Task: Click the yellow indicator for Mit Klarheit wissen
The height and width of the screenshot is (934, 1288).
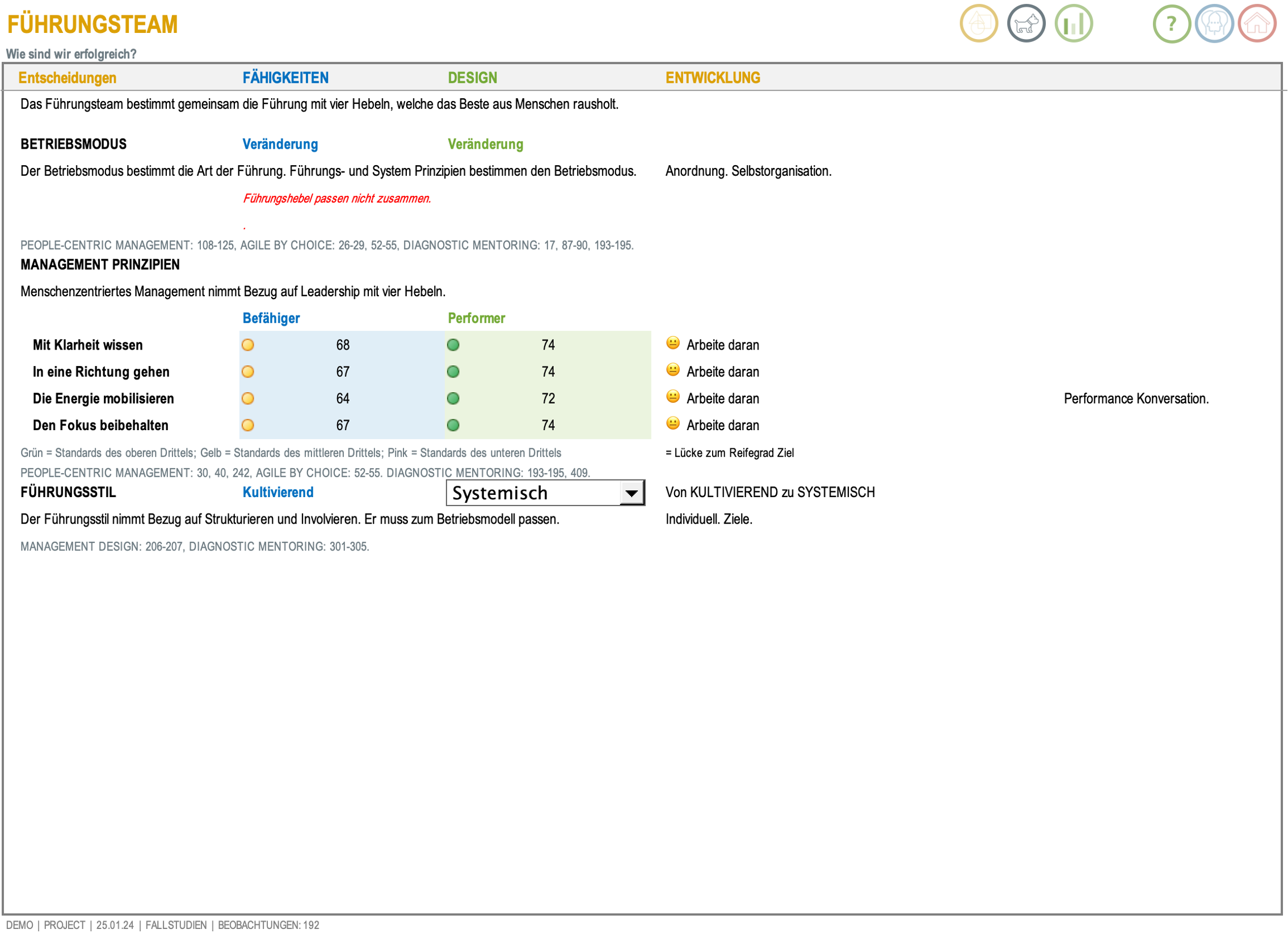Action: pyautogui.click(x=247, y=345)
